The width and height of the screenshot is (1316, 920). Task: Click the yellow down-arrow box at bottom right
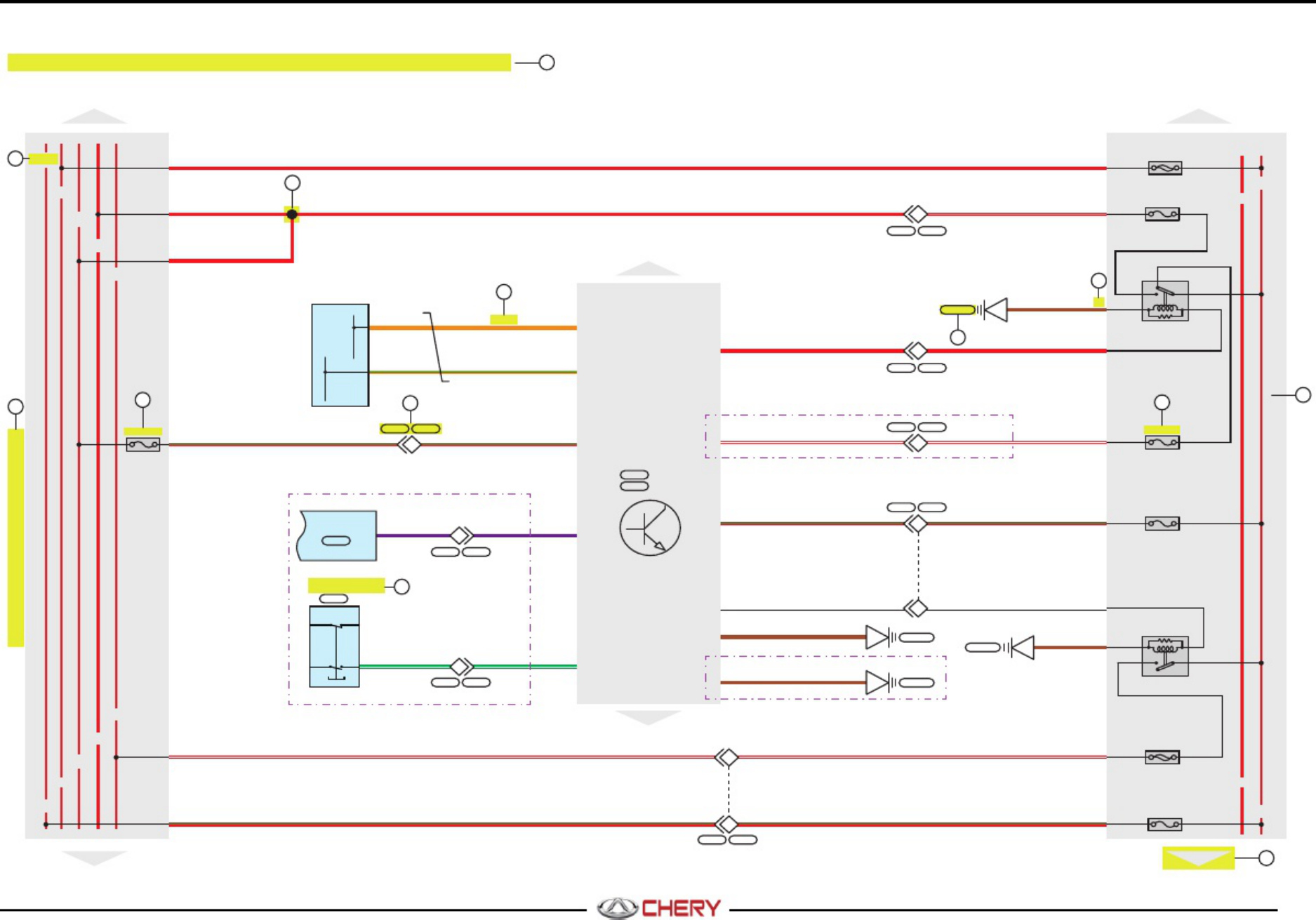pos(1198,858)
